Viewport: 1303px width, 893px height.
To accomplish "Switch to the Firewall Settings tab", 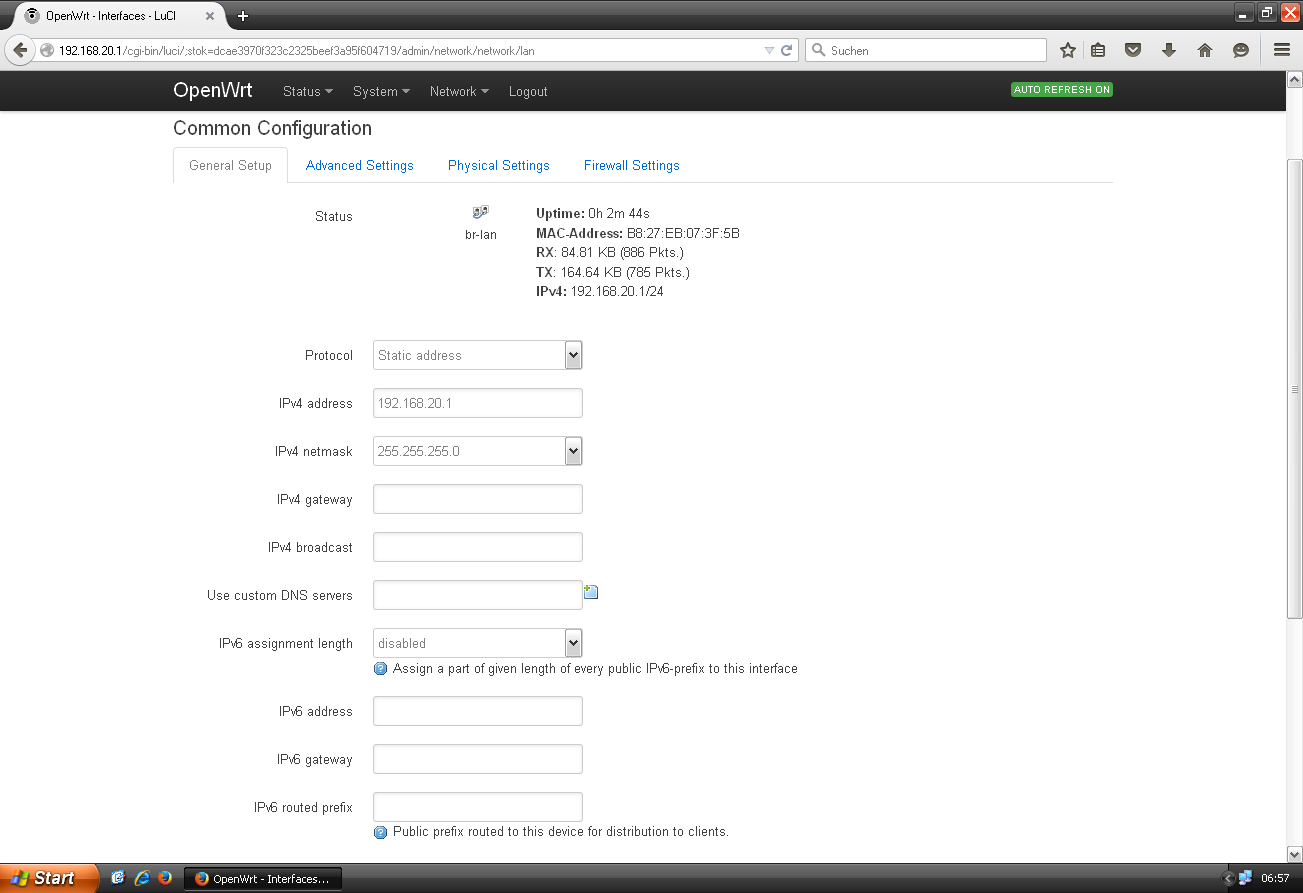I will click(x=631, y=166).
